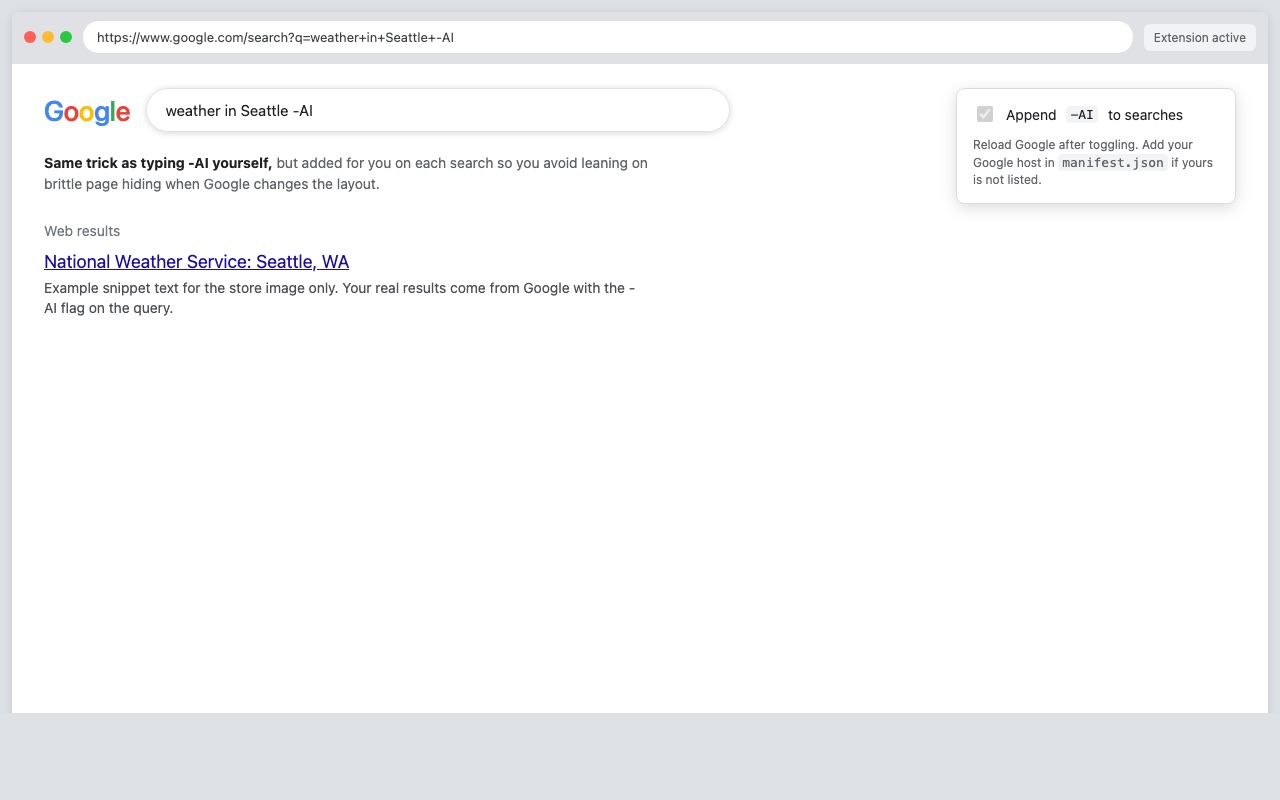Click the Google search box
Screen dimensions: 1280x800
point(438,110)
